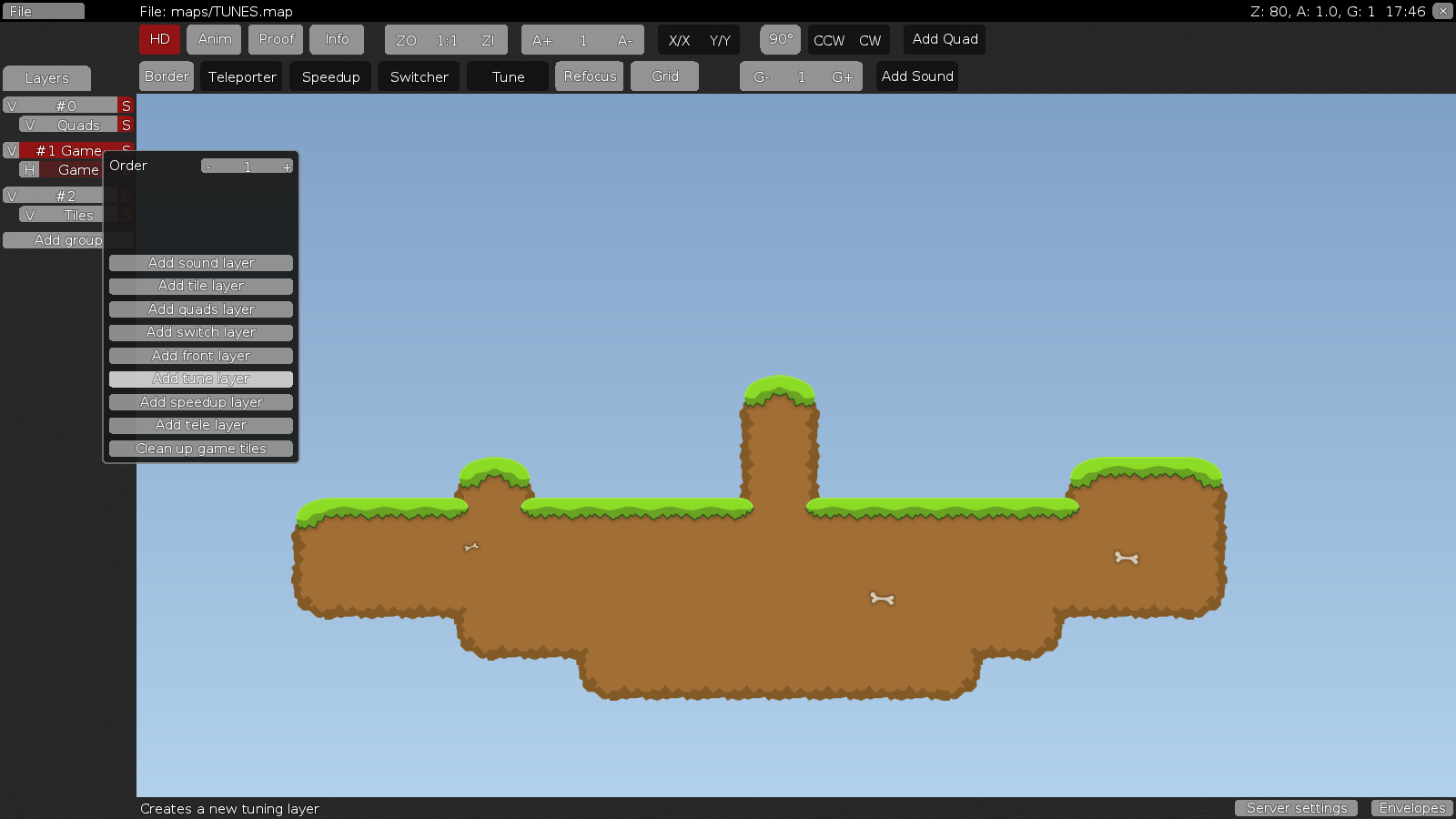Image resolution: width=1456 pixels, height=819 pixels.
Task: Toggle visibility of group #0
Action: tap(12, 106)
